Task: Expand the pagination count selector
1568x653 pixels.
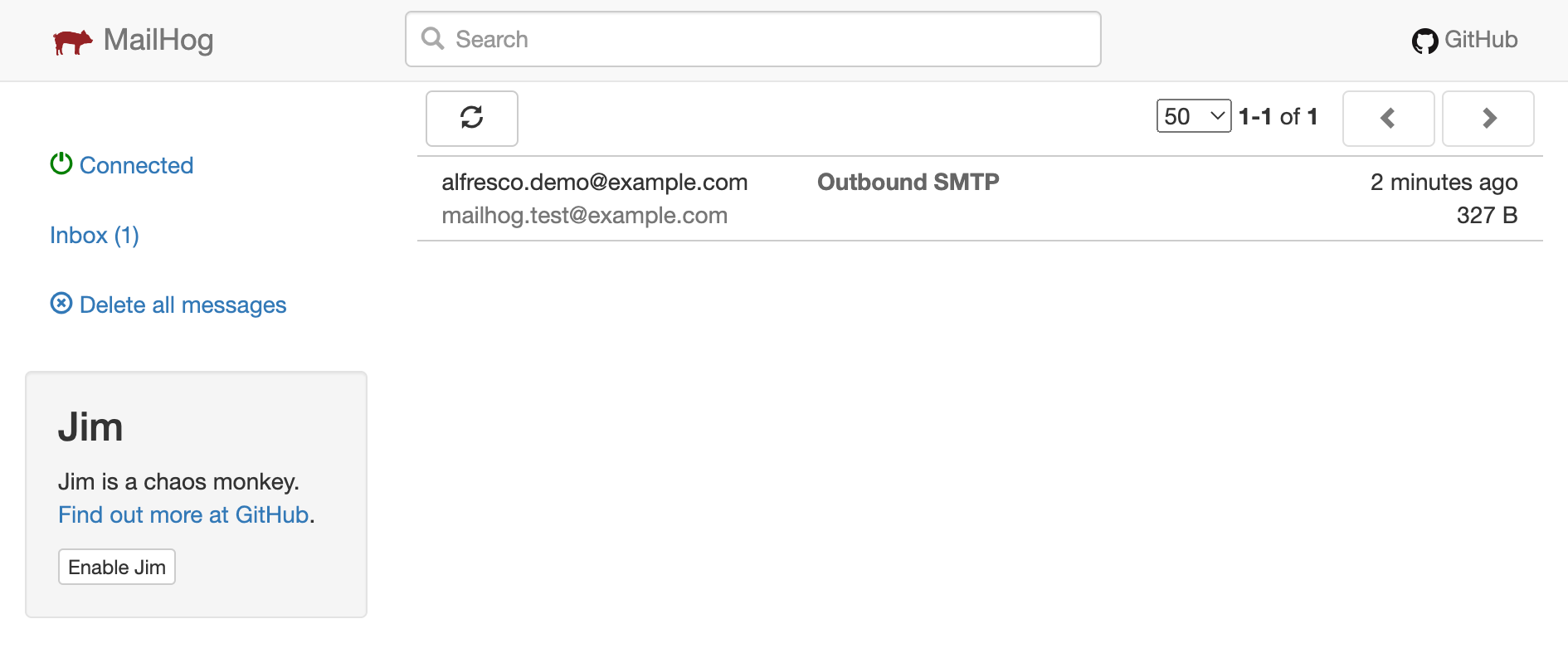Action: [x=1193, y=116]
